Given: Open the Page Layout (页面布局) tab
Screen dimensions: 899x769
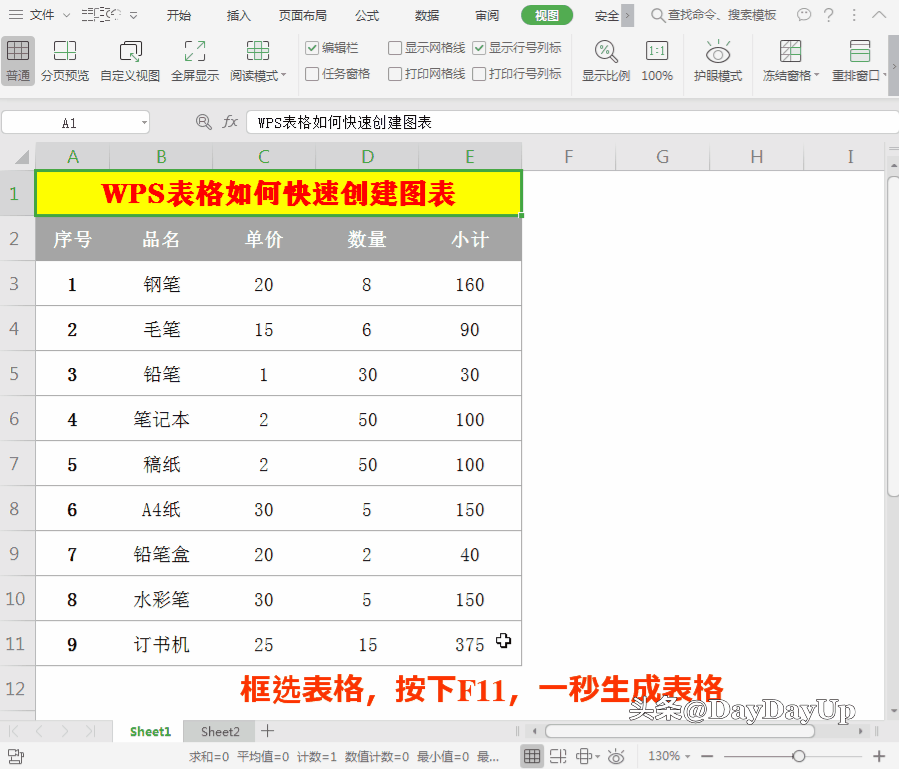Looking at the screenshot, I should [303, 15].
